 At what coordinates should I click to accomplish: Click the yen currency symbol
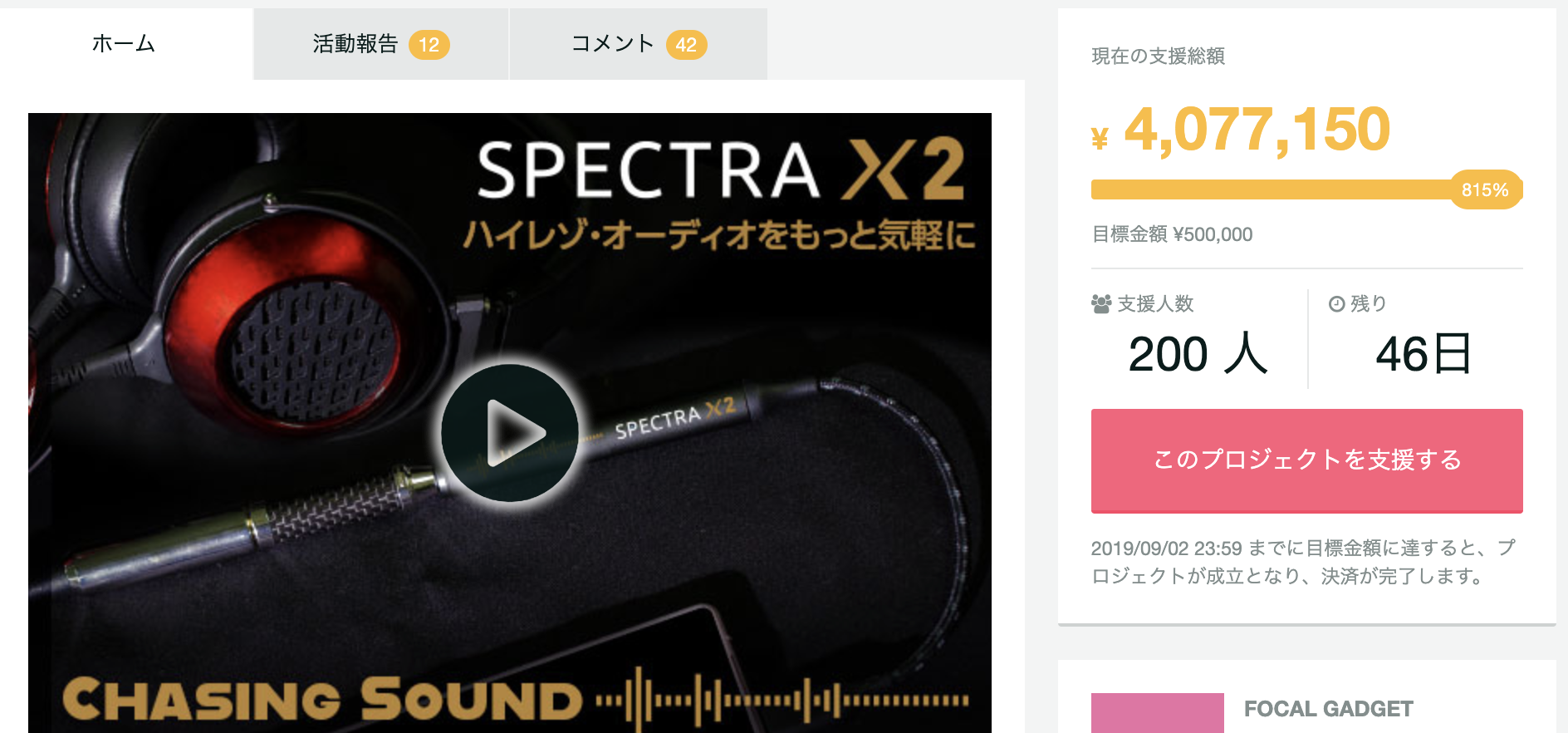point(1100,138)
